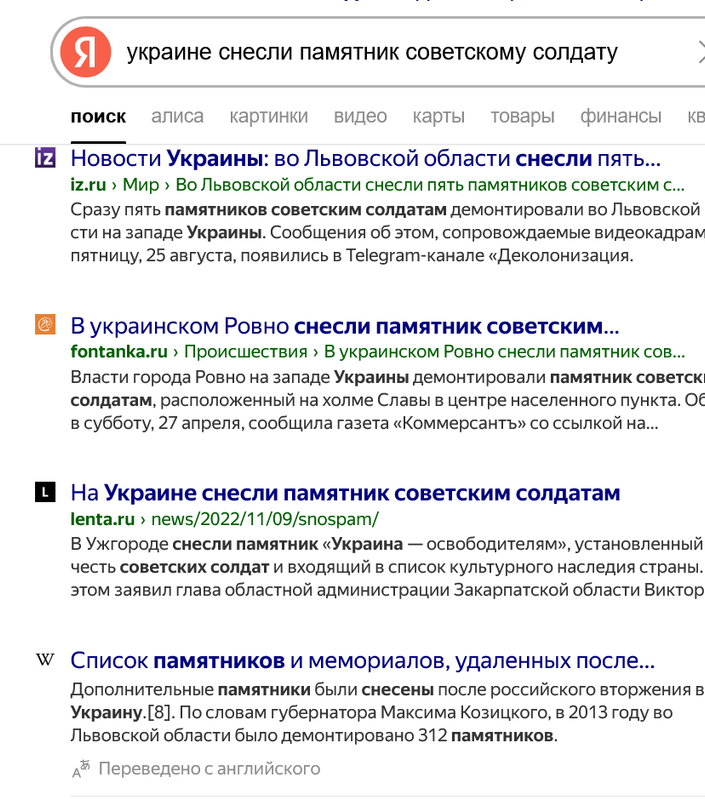The width and height of the screenshot is (705, 800).
Task: Open the 'финансы' tab
Action: pos(620,116)
